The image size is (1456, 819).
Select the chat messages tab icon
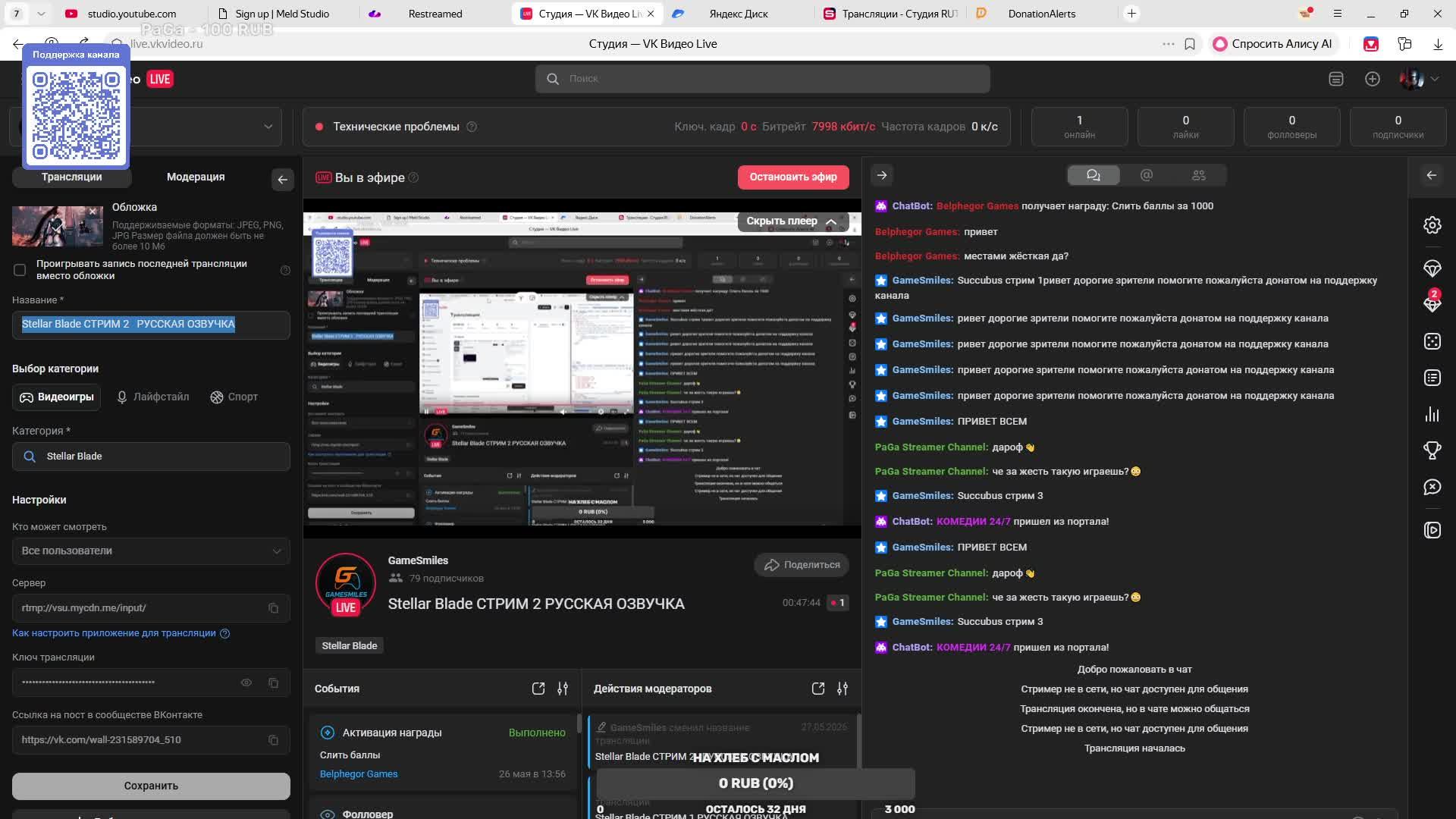[1094, 175]
